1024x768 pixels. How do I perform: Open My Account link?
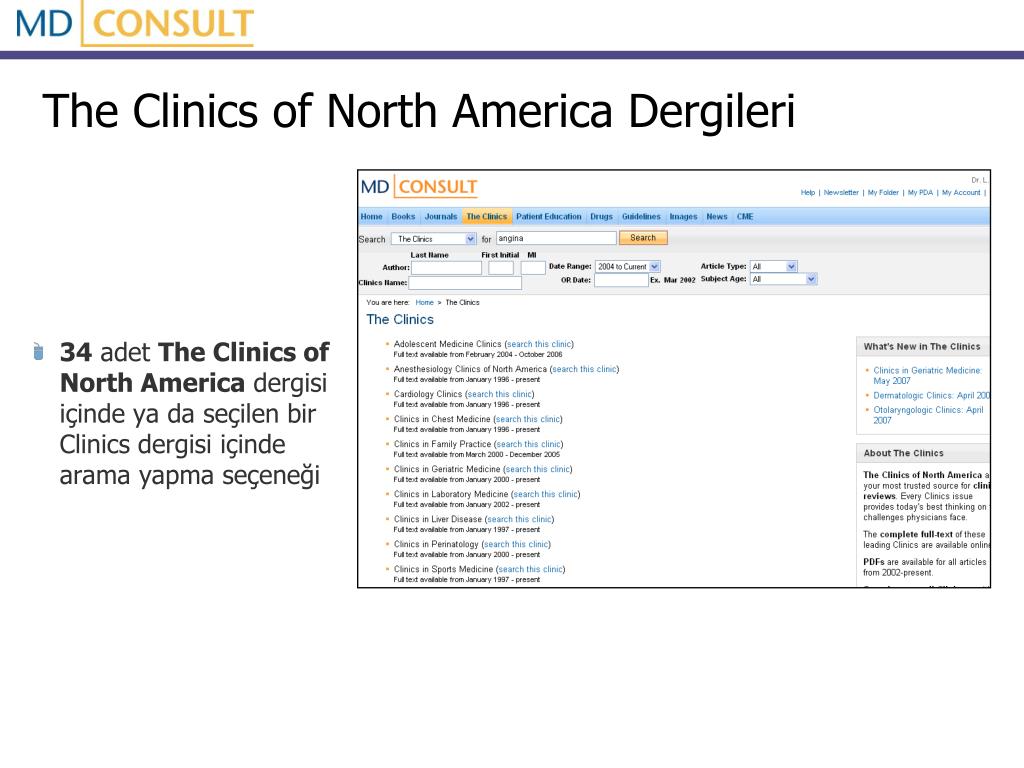click(x=961, y=193)
